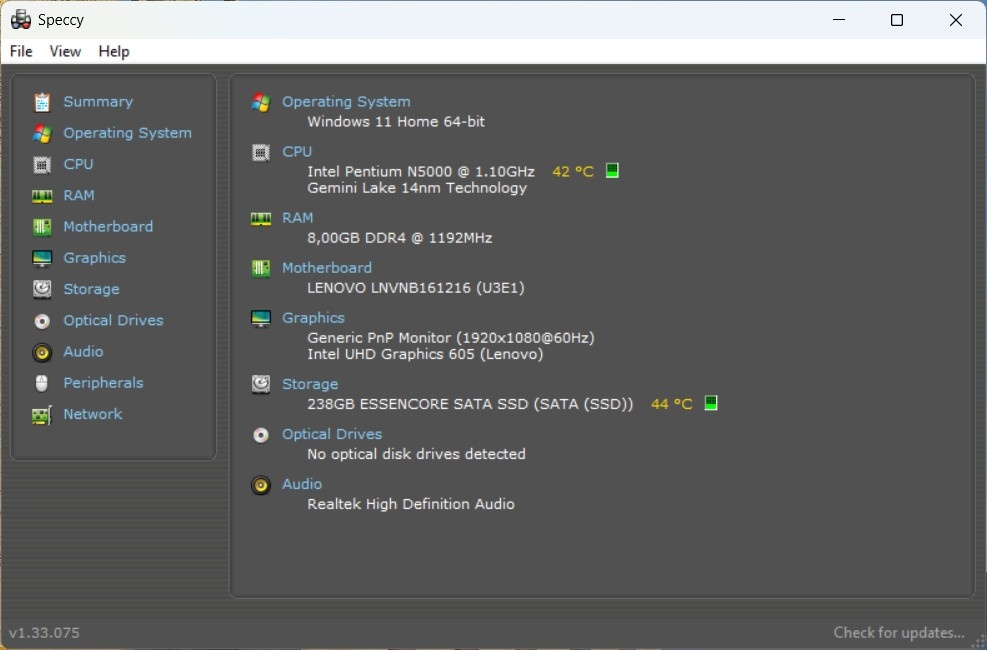Select the Audio icon in the sidebar
The image size is (987, 650).
click(41, 351)
